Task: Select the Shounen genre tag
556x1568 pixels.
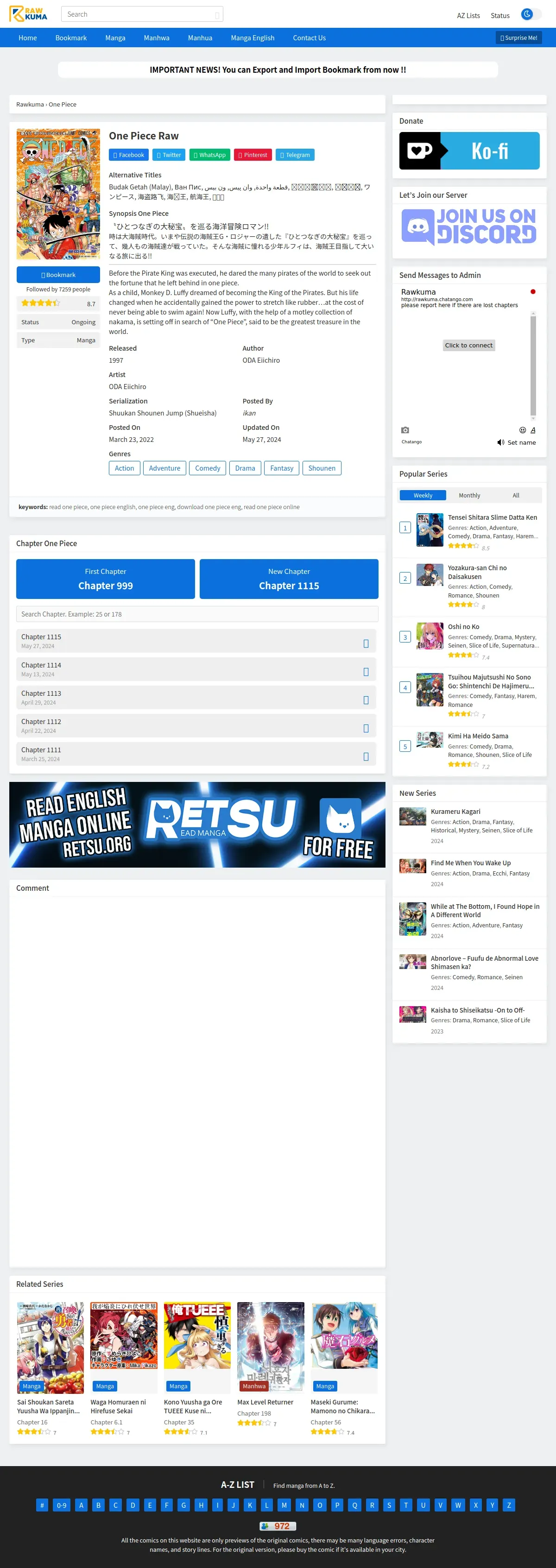Action: (x=322, y=468)
